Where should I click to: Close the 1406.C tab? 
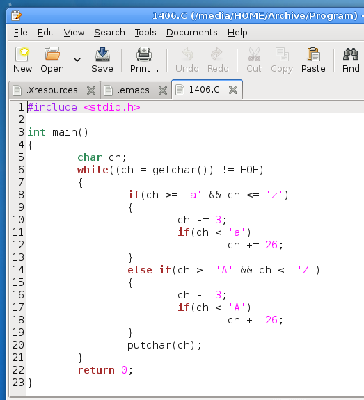(233, 90)
